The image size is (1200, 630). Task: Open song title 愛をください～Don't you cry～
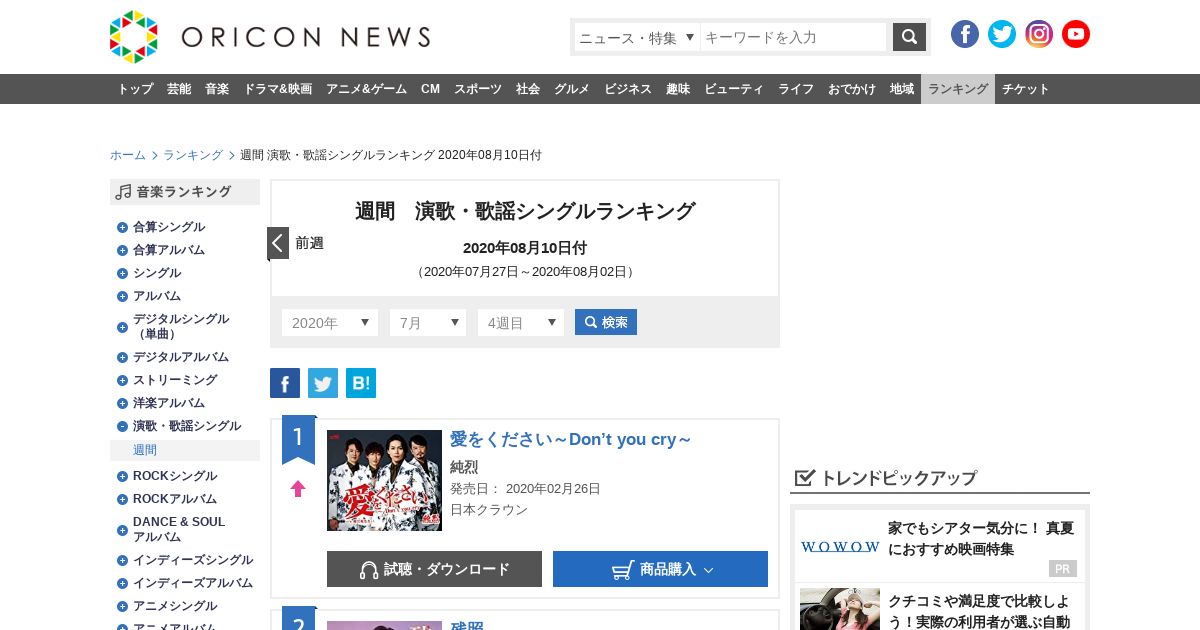tap(571, 439)
